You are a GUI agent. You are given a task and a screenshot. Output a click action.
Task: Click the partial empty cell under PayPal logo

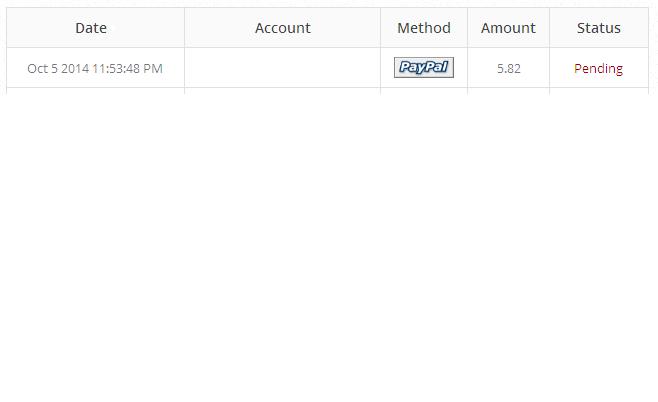click(424, 91)
